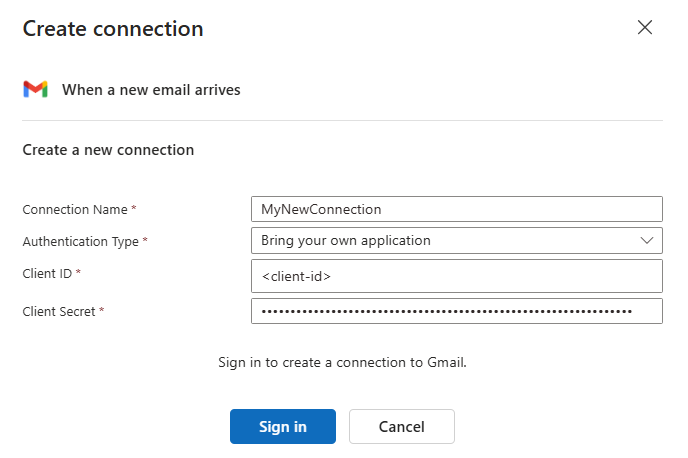This screenshot has width=688, height=458.
Task: Select the masked Client Secret field
Action: 456,311
